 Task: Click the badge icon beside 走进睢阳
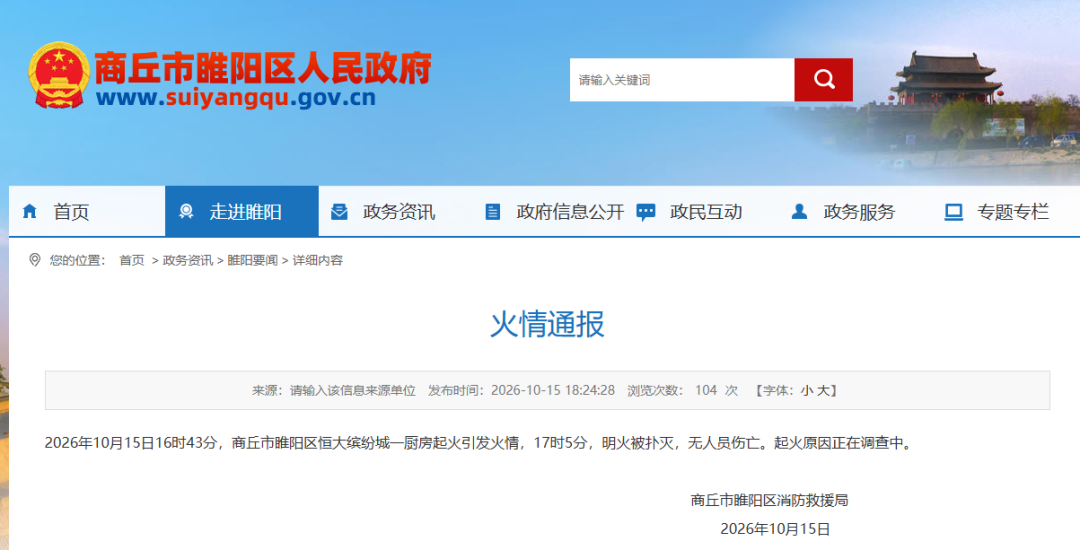(x=186, y=211)
